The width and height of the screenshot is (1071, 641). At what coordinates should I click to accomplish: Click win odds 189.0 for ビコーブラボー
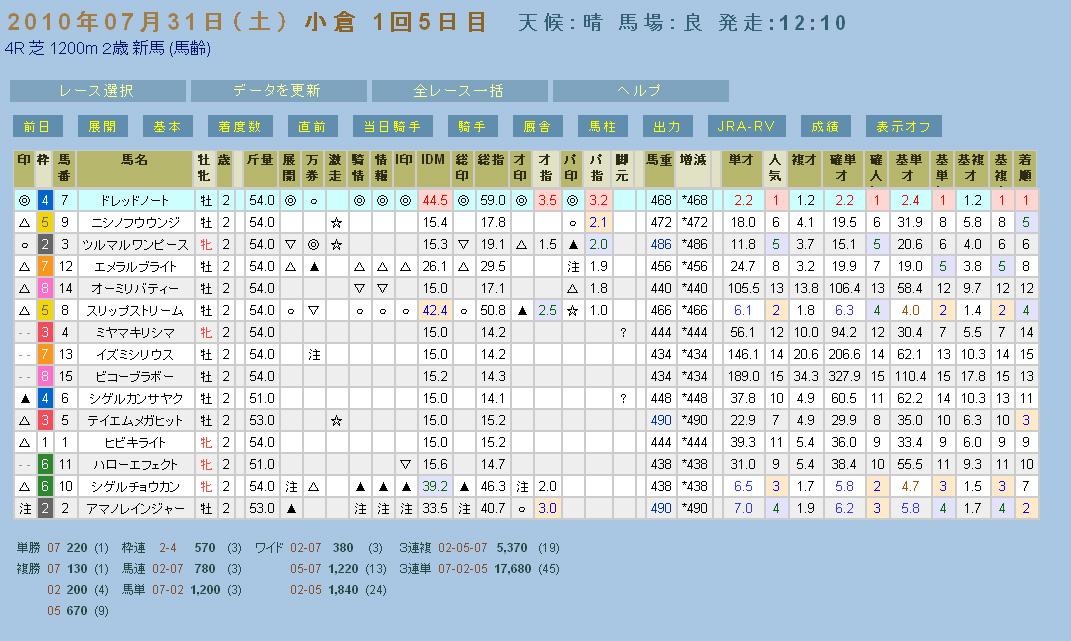point(743,376)
